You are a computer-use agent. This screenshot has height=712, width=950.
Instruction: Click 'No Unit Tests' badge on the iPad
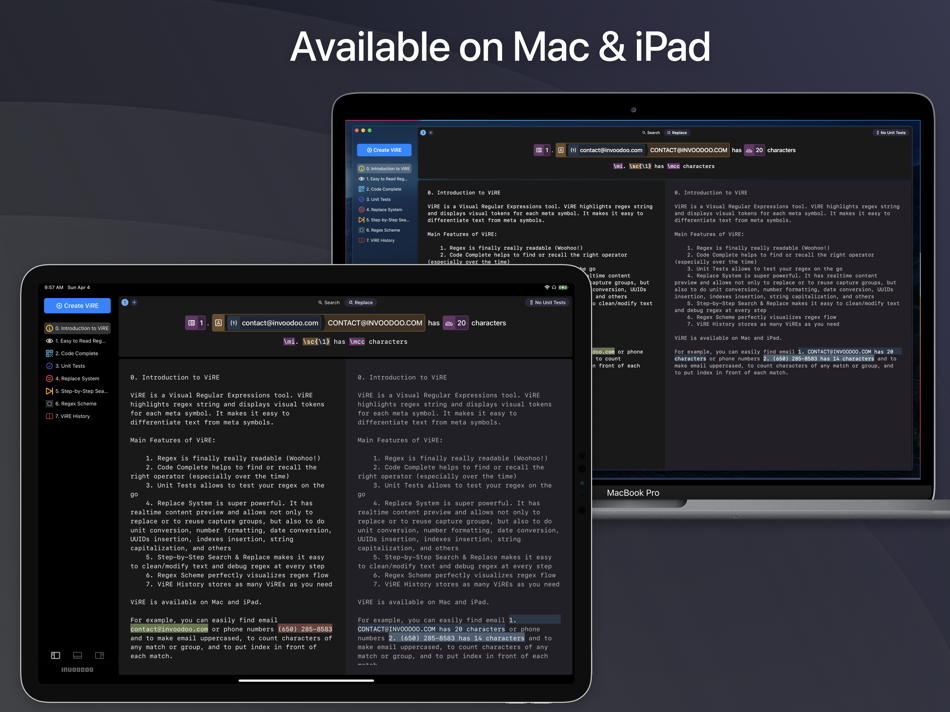click(x=548, y=302)
